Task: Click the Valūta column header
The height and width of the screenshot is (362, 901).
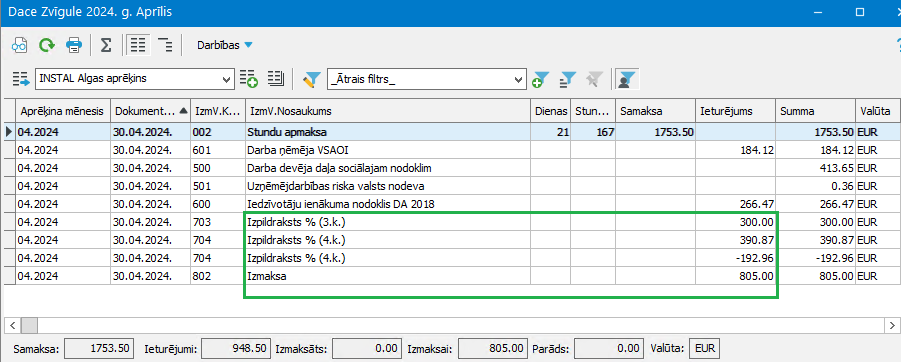Action: pos(878,111)
